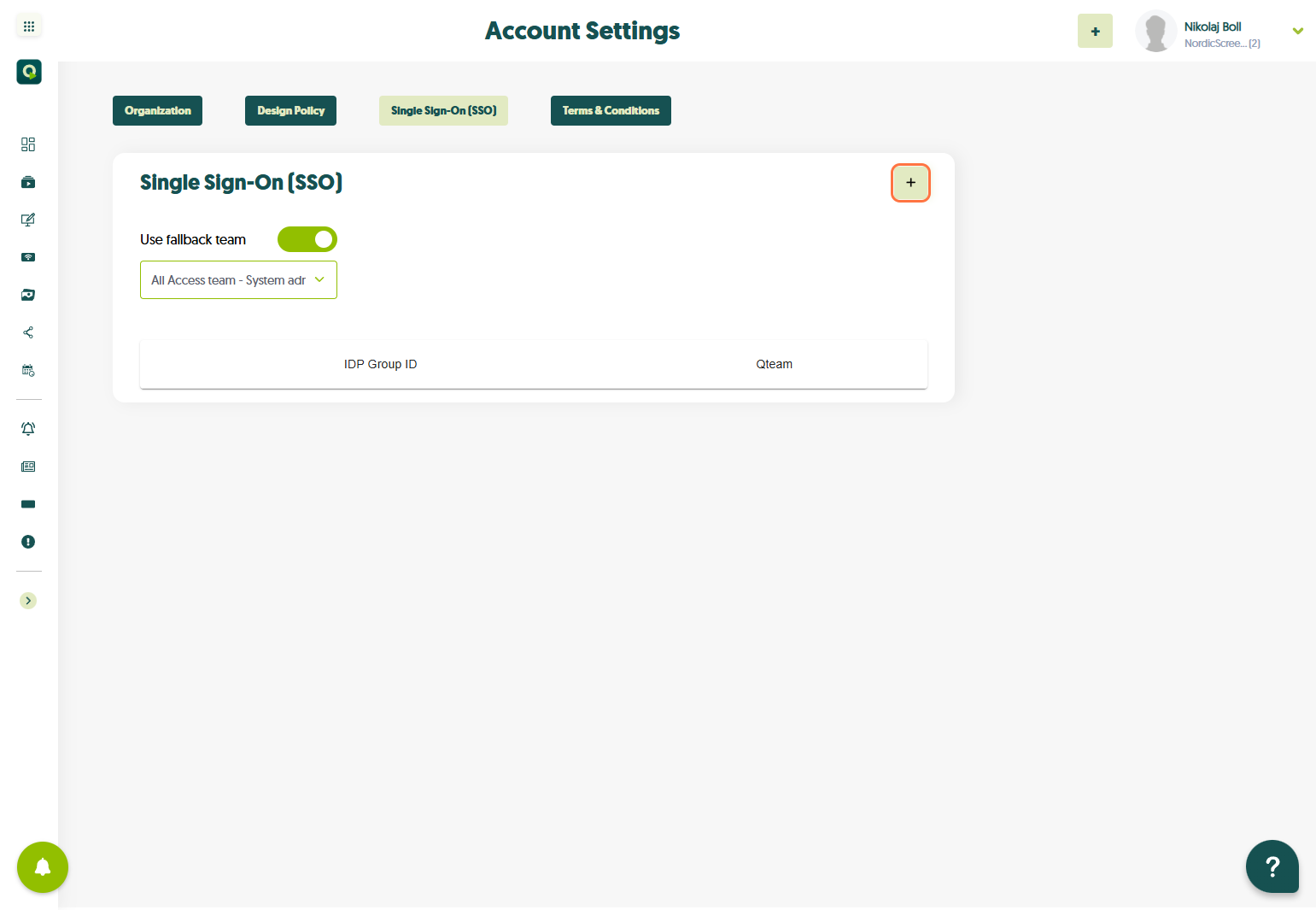Viewport: 1316px width, 910px height.
Task: Open the screen editor pencil icon
Action: click(28, 220)
